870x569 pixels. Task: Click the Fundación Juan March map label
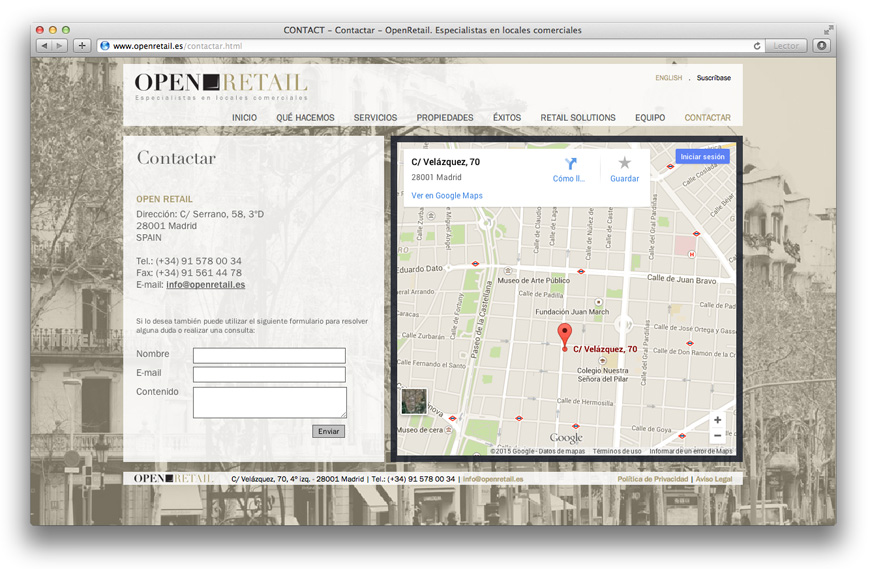click(572, 312)
